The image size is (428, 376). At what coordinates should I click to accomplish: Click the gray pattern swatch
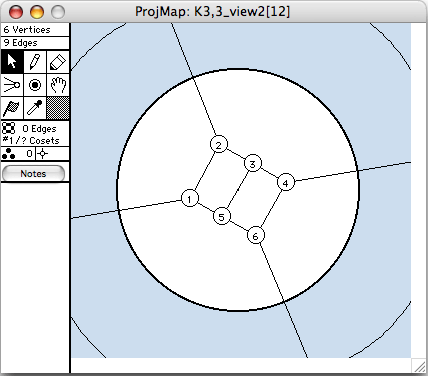click(58, 108)
